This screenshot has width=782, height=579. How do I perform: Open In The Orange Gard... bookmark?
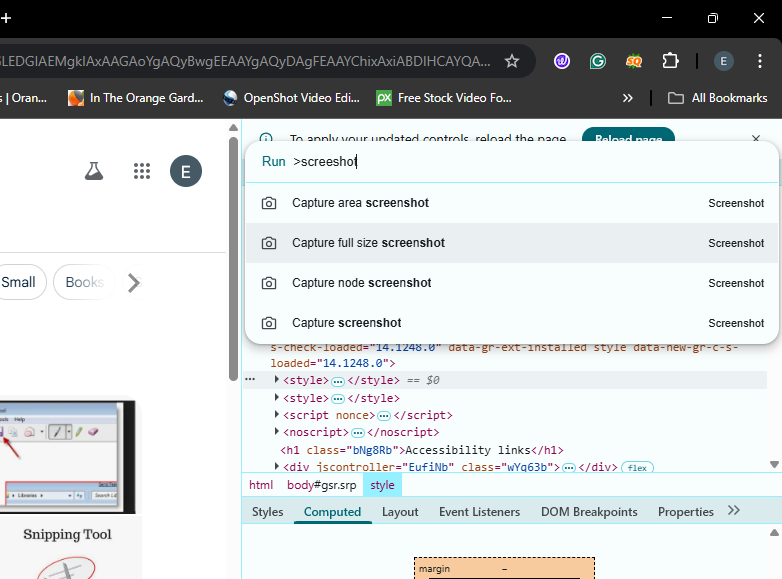[136, 98]
